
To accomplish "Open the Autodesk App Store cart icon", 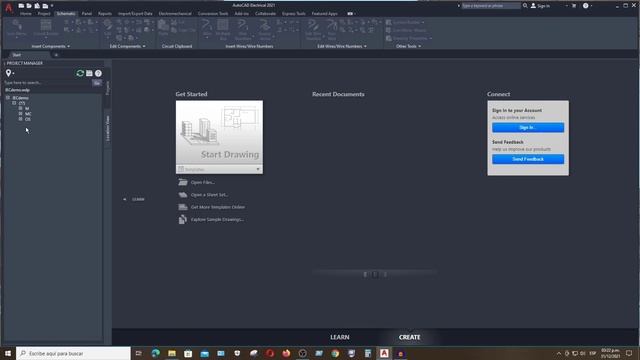I will [x=574, y=6].
